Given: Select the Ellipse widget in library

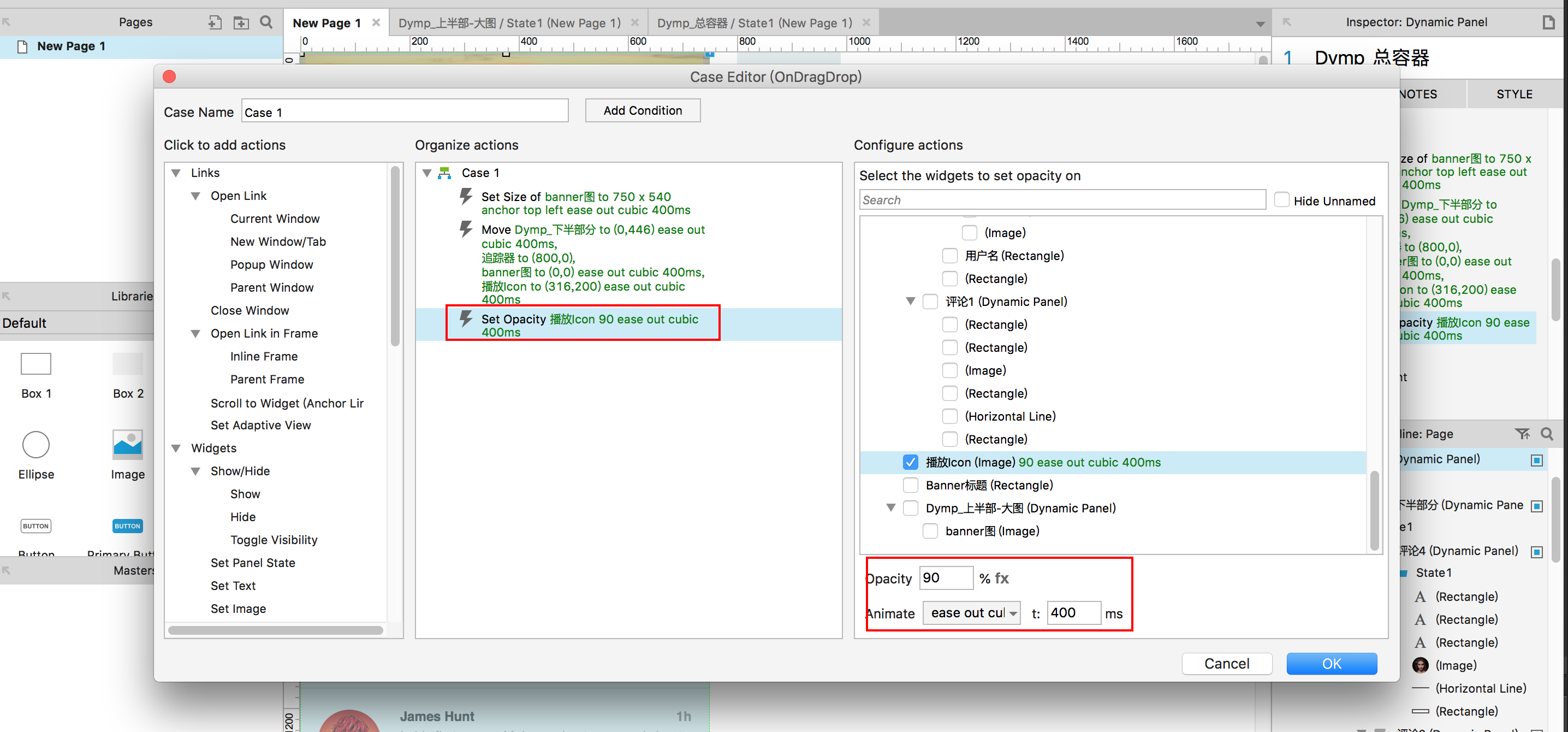Looking at the screenshot, I should pos(36,445).
